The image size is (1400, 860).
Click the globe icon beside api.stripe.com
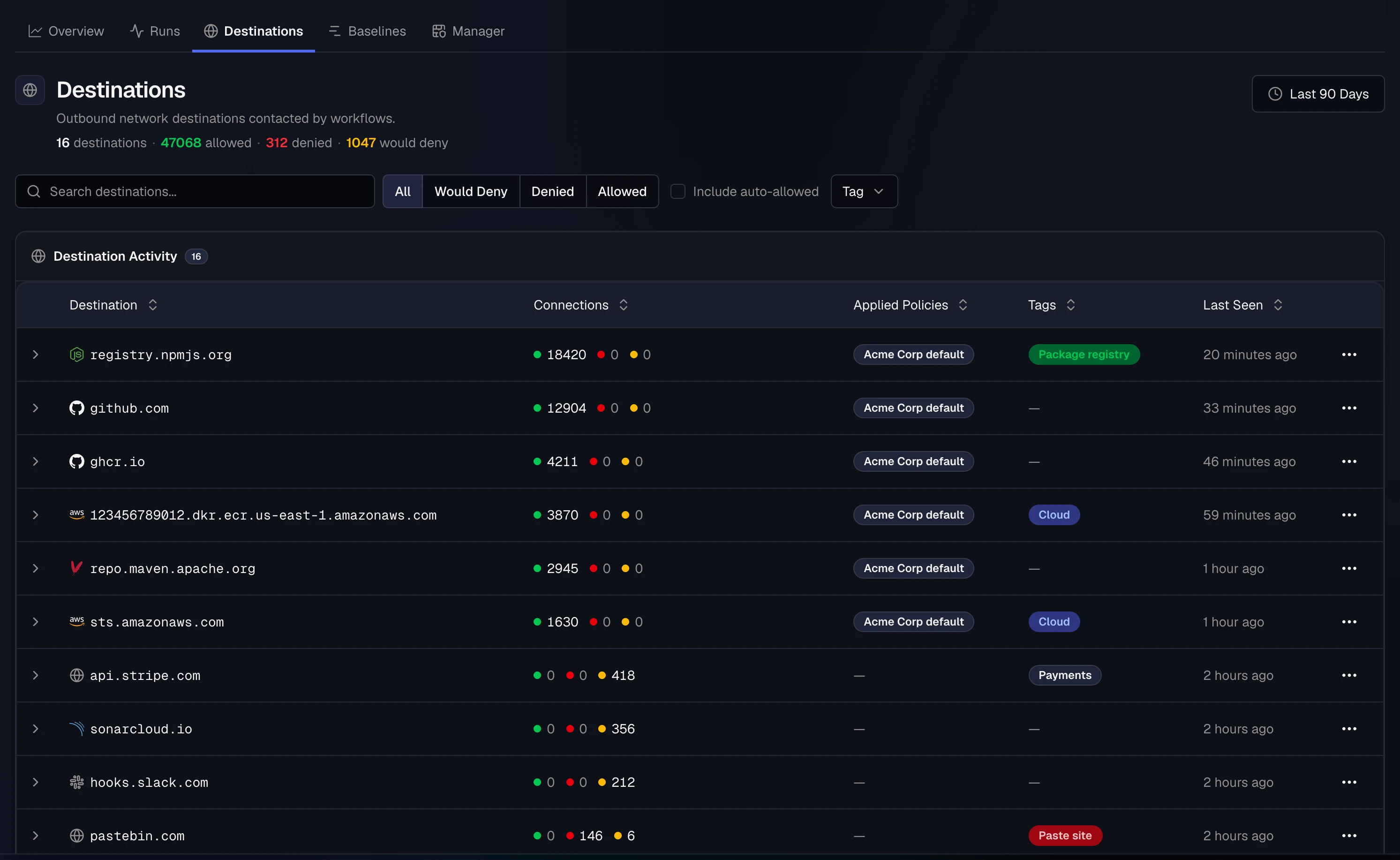coord(77,675)
